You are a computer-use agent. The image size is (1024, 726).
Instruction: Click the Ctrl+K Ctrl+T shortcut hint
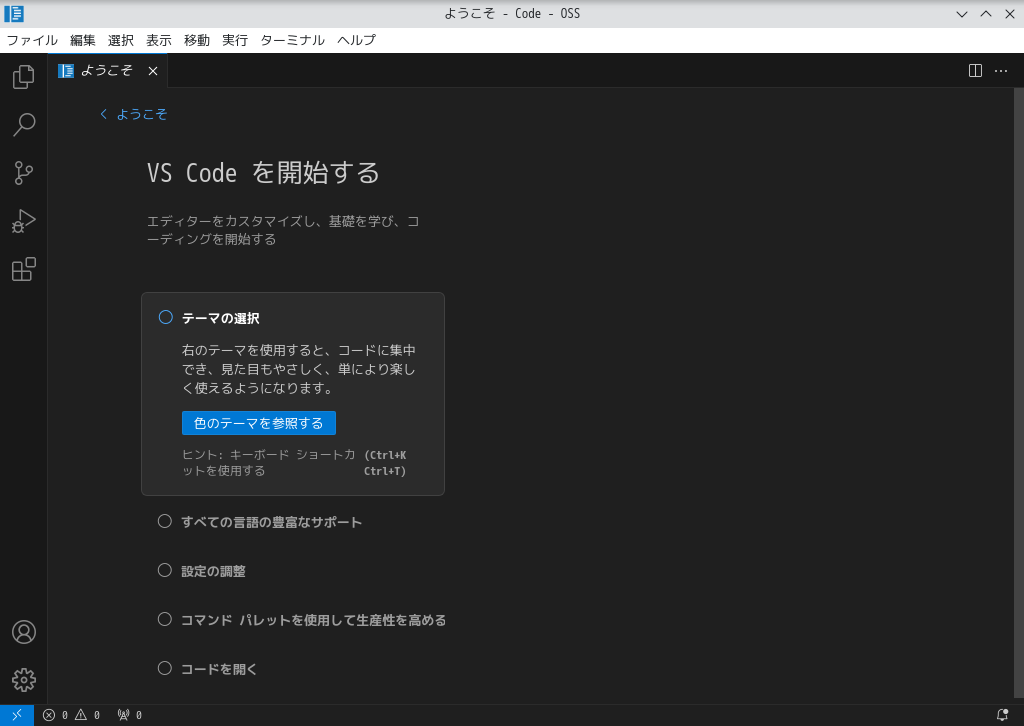tap(385, 463)
